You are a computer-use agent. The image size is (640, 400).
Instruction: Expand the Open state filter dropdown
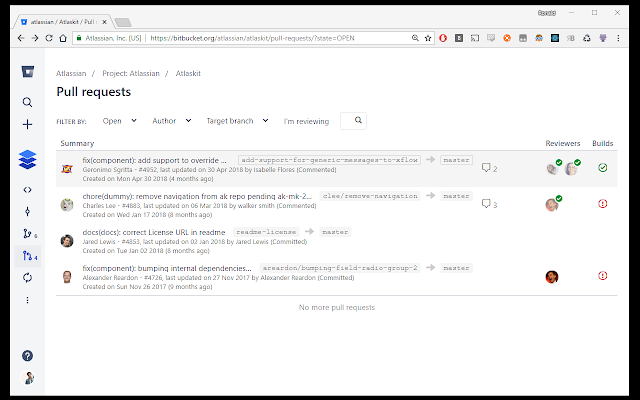120,121
